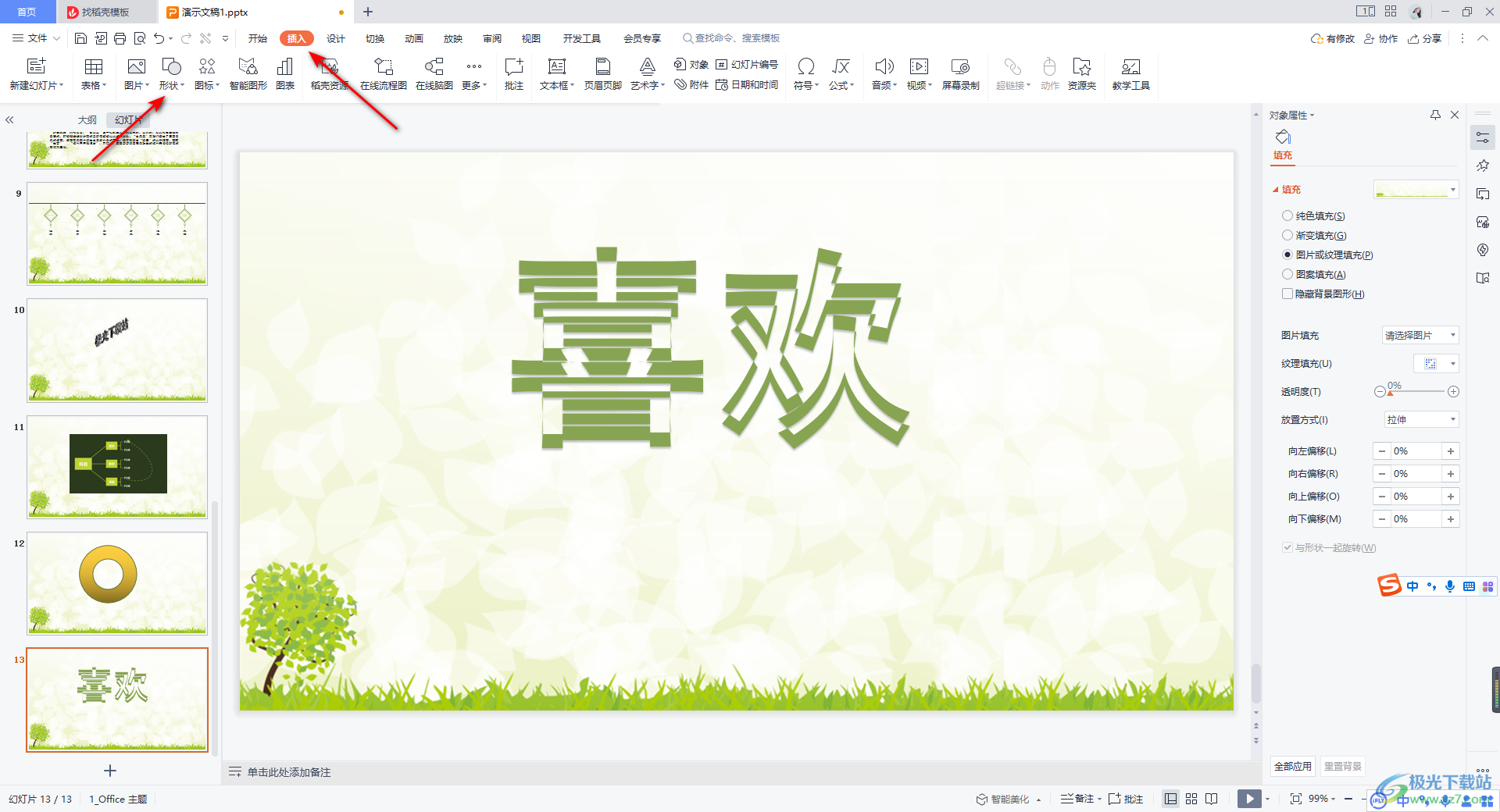Insert WordArt text
The image size is (1500, 812).
[x=647, y=74]
